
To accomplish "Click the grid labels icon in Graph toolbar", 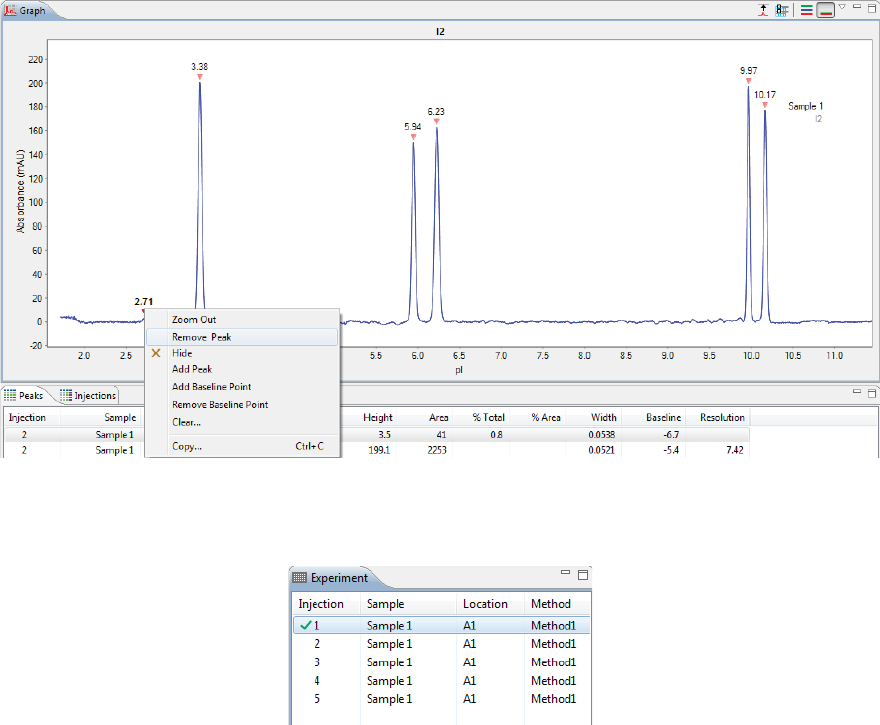I will [781, 10].
